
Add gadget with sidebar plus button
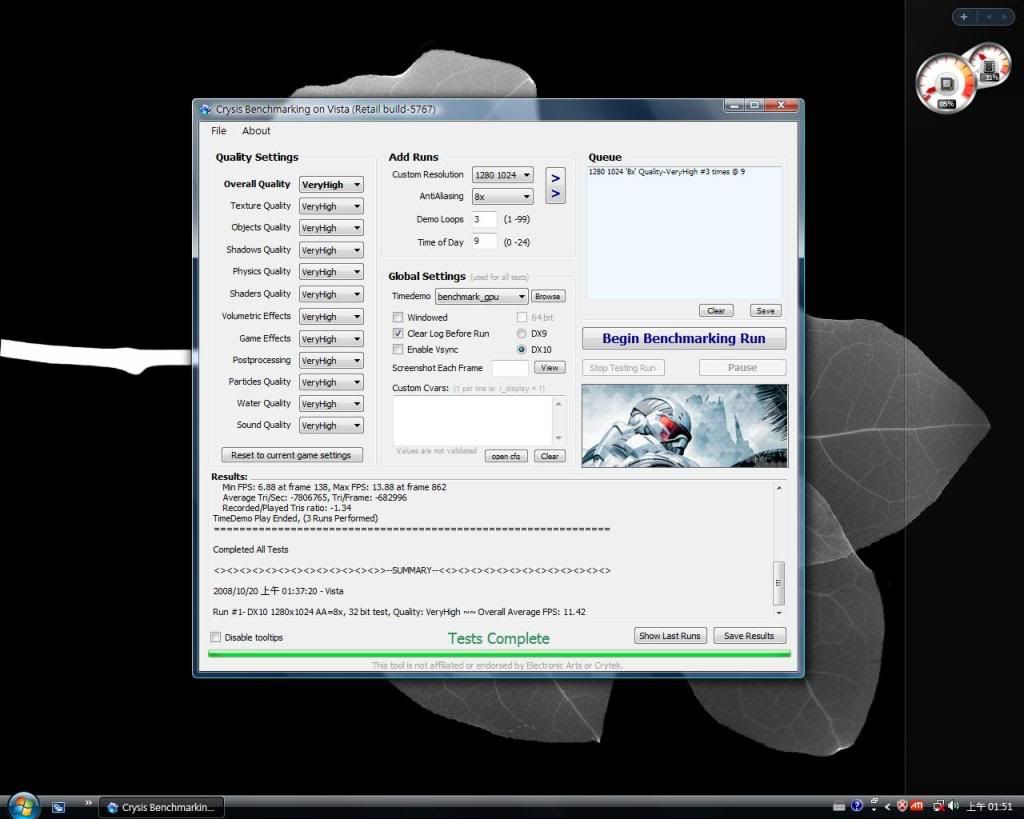point(964,17)
